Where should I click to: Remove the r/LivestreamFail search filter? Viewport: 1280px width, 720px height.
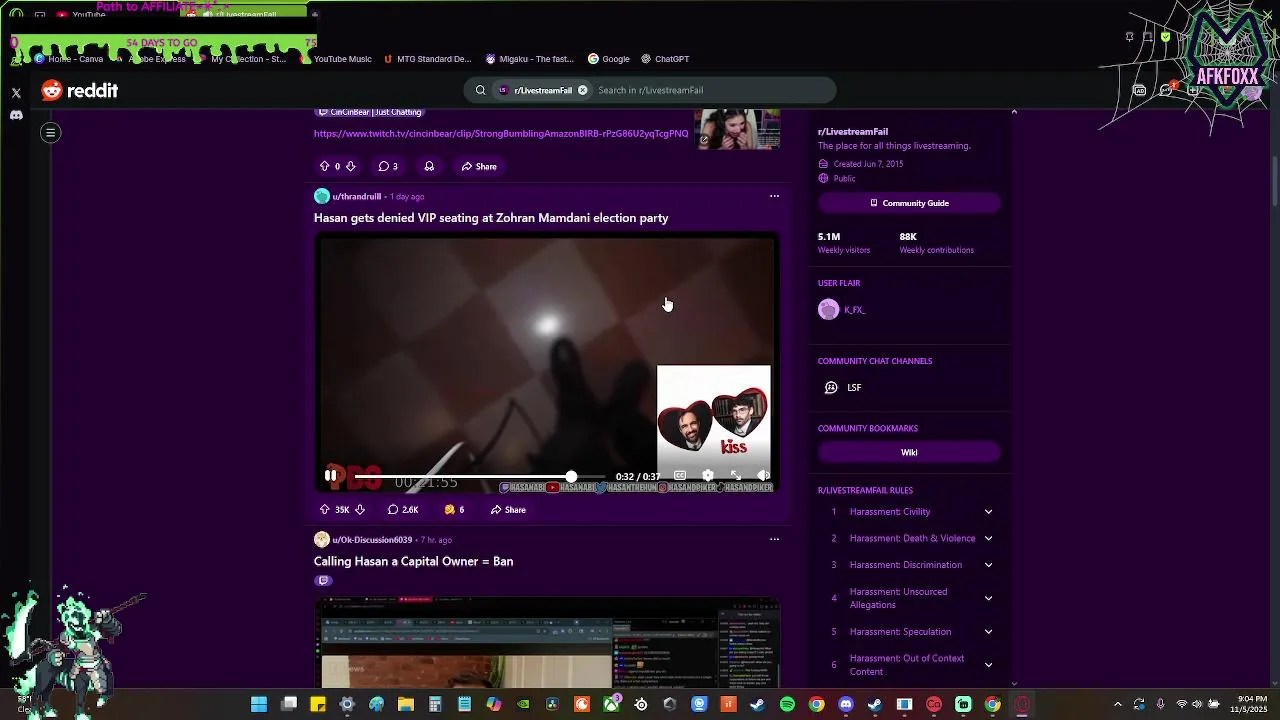[x=582, y=90]
